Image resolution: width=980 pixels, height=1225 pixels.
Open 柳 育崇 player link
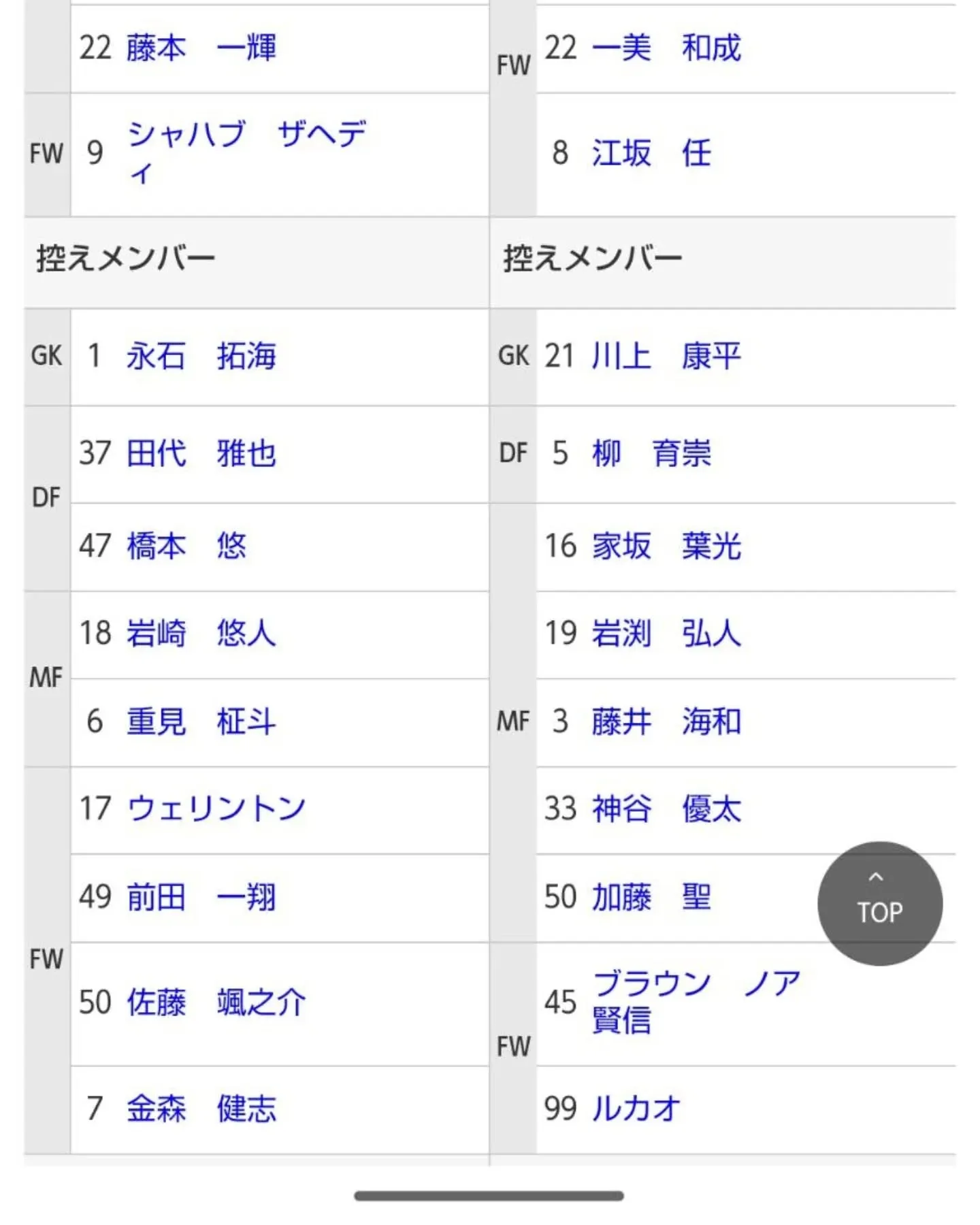651,453
